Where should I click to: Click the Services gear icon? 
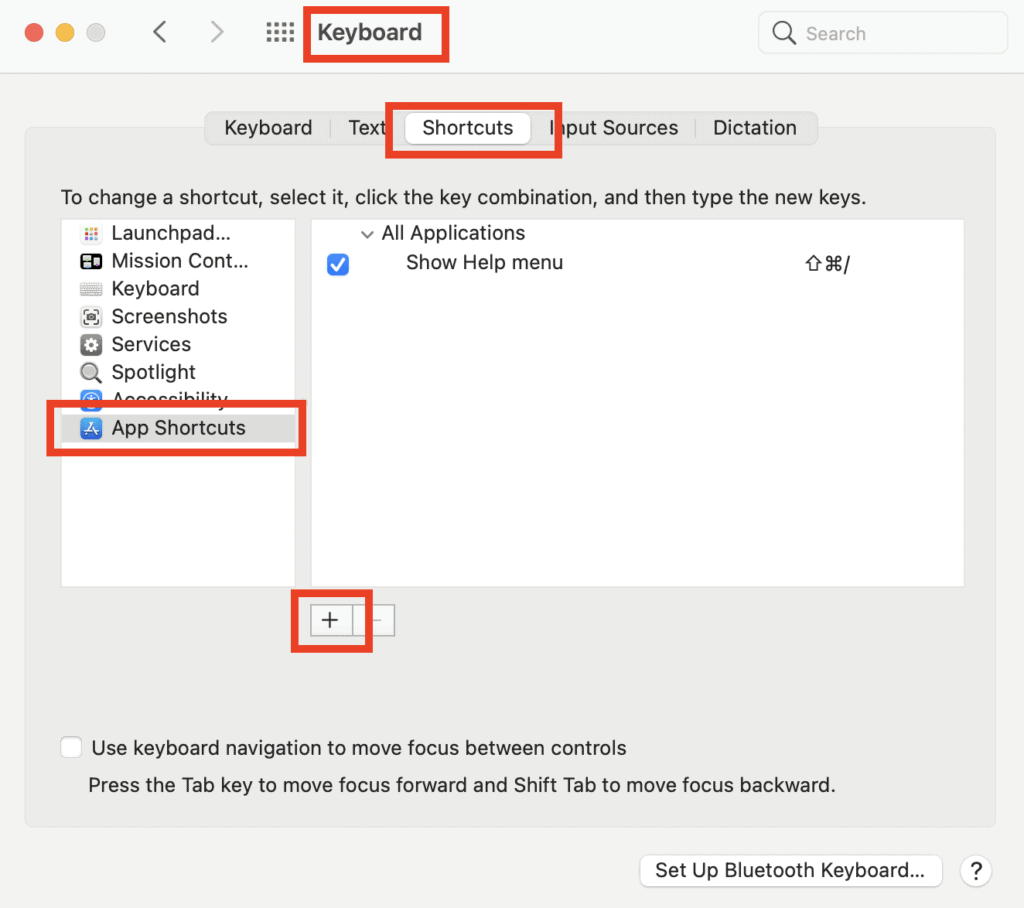tap(91, 344)
